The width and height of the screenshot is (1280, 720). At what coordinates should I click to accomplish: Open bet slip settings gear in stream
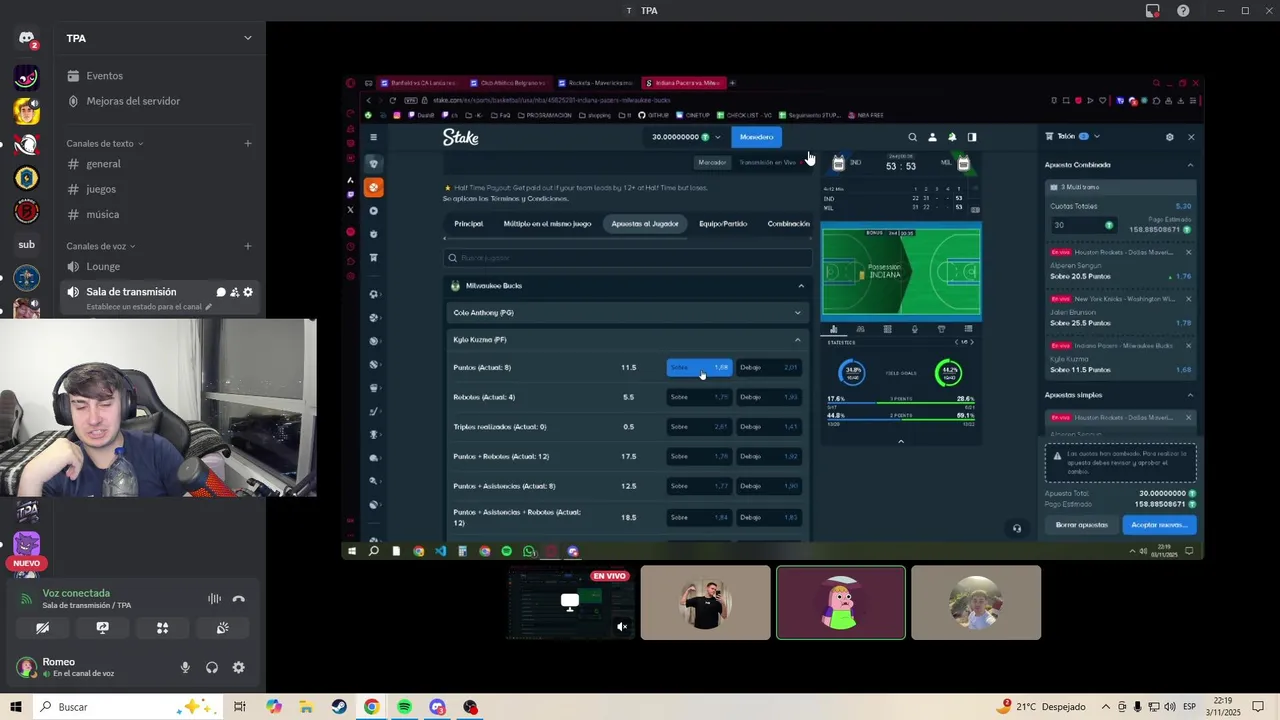click(1169, 137)
